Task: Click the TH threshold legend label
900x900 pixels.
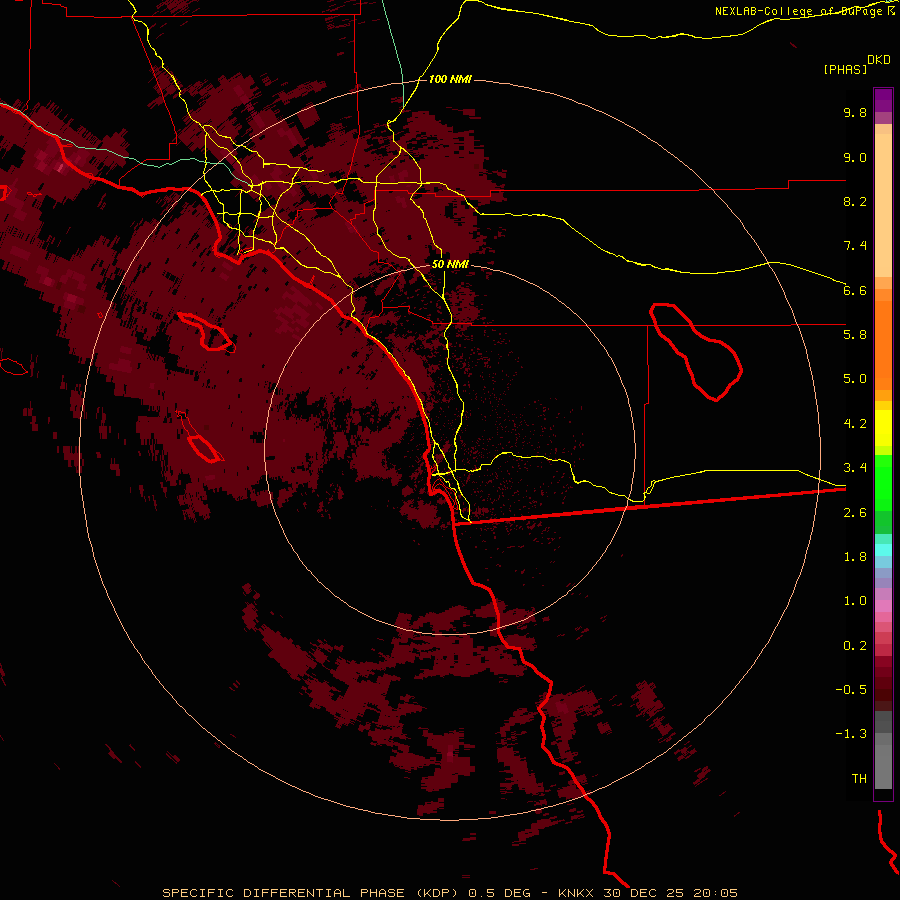Action: coord(859,779)
